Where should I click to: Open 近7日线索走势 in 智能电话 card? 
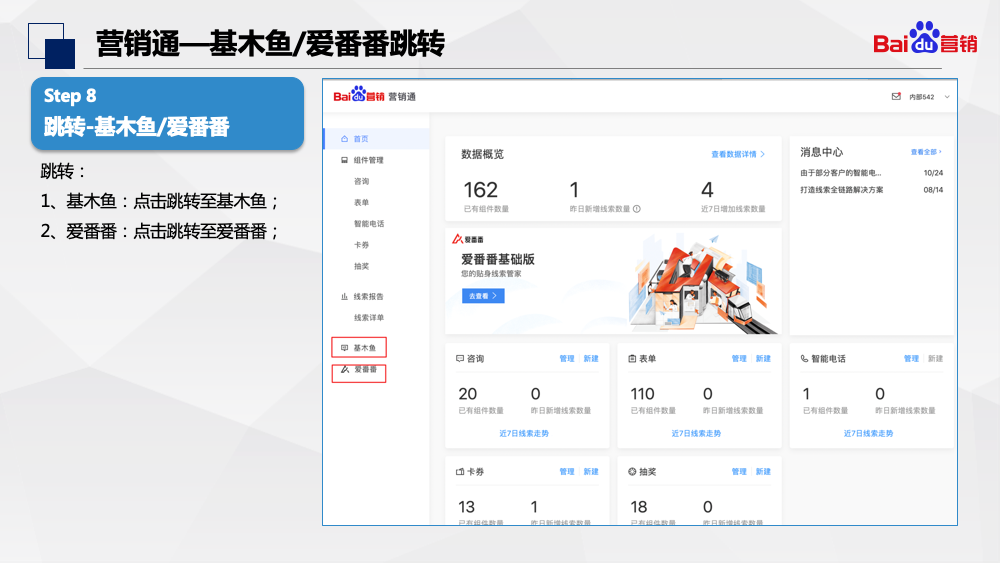click(868, 433)
